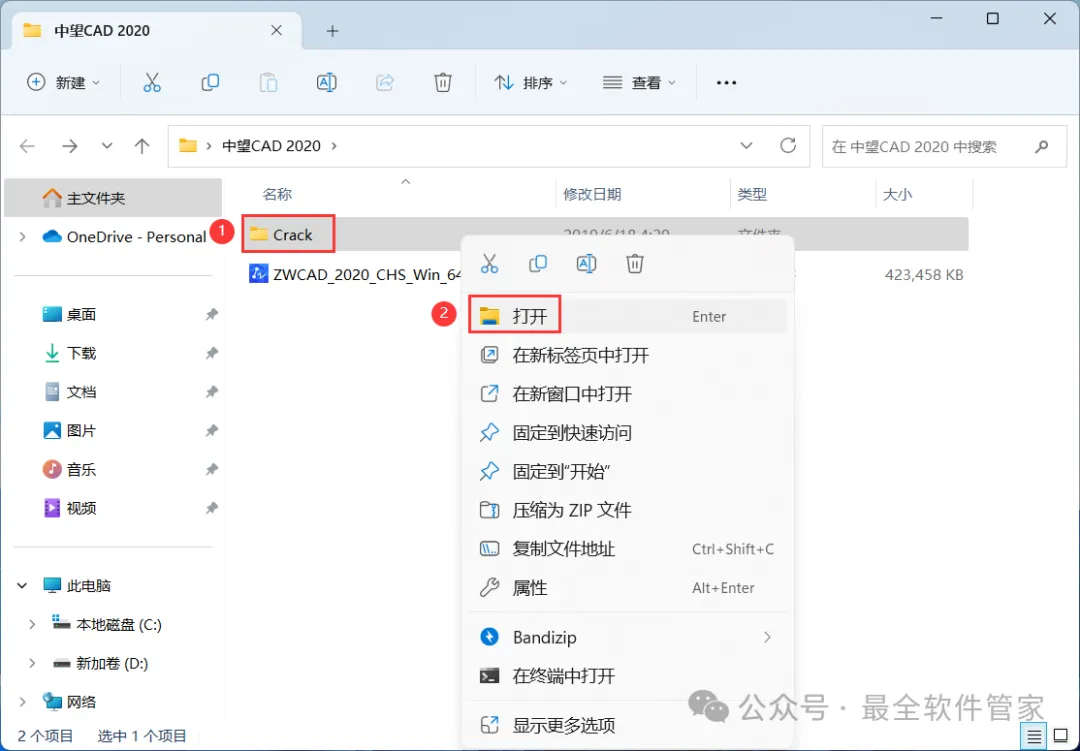This screenshot has height=751, width=1080.
Task: Expand the 网络 tree node
Action: click(22, 702)
